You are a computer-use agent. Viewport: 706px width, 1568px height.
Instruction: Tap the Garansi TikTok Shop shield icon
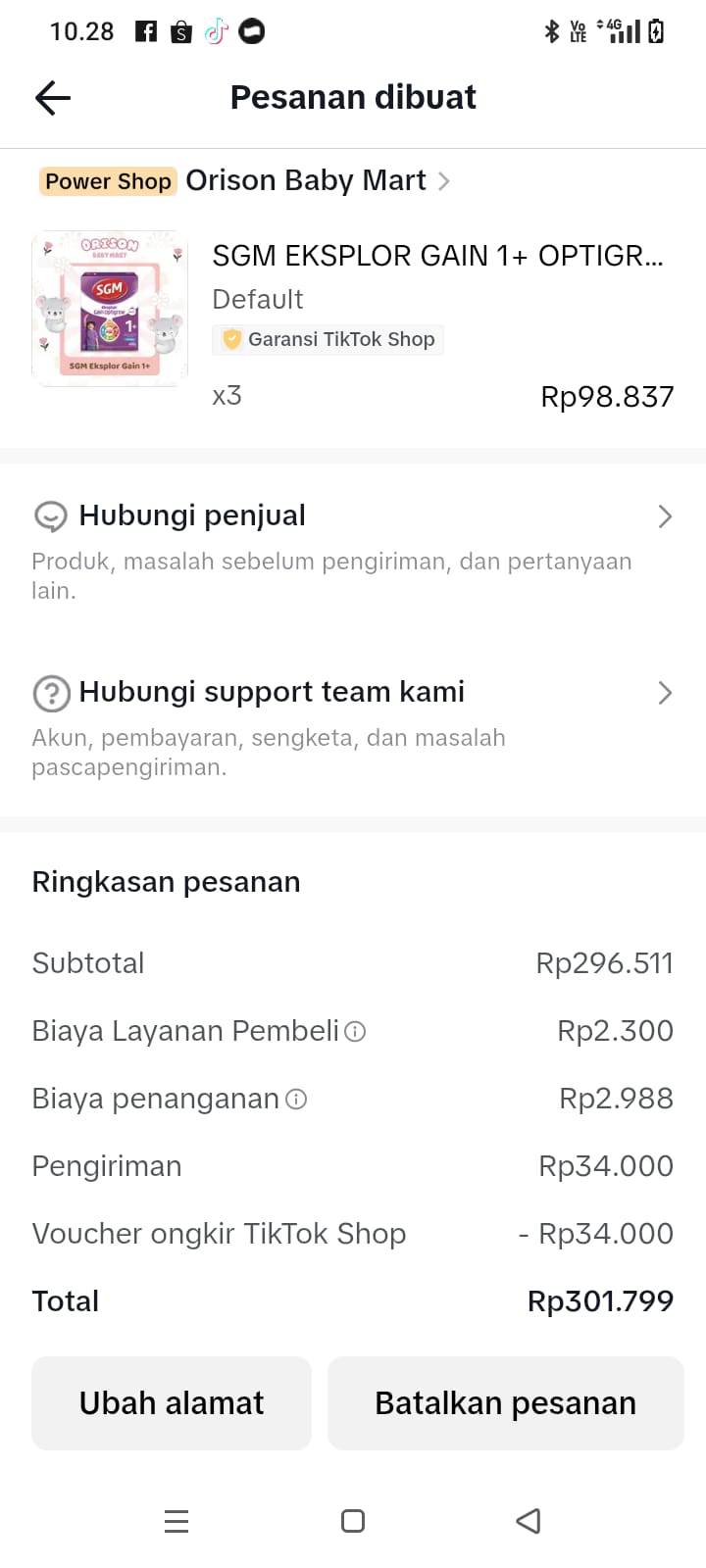click(232, 340)
